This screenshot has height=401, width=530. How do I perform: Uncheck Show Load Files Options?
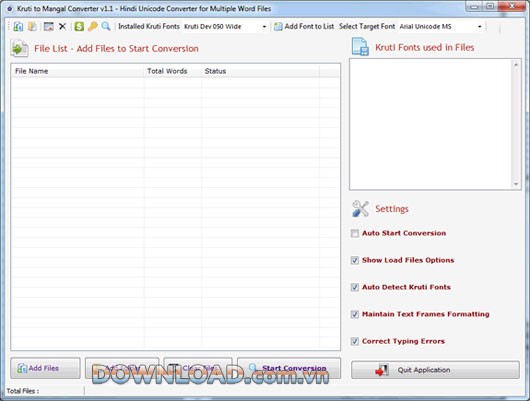355,260
